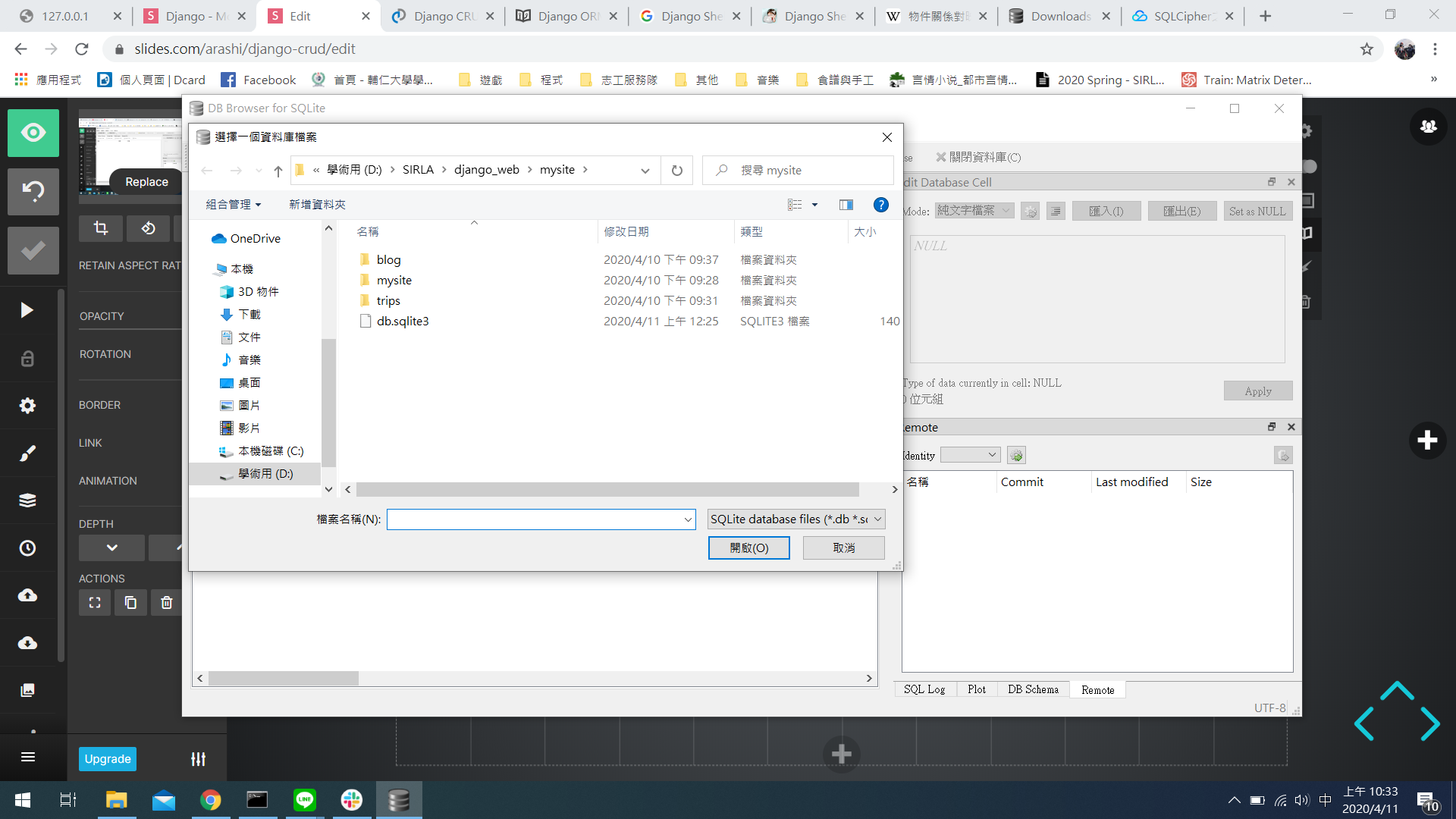
Task: Click the refresh folder icon in dialog
Action: click(676, 171)
